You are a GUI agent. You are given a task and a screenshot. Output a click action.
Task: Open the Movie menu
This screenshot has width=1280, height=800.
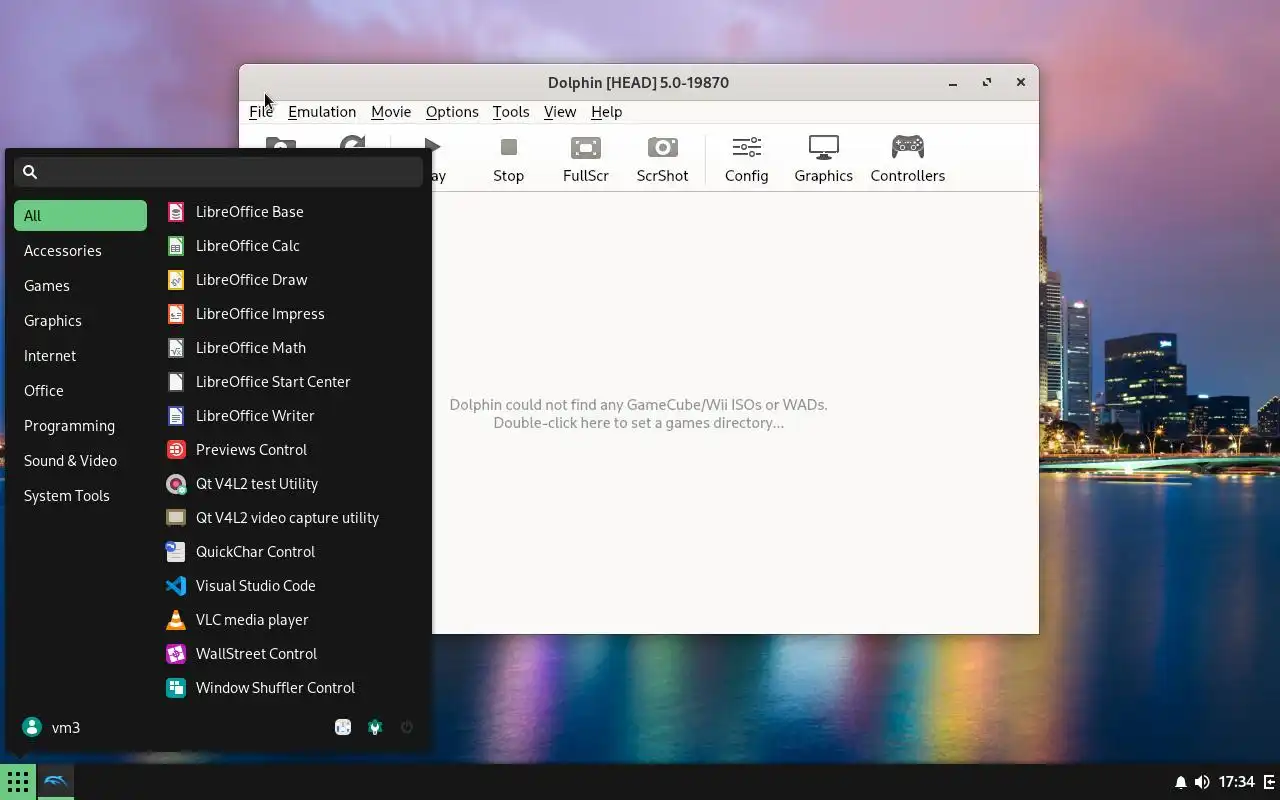(x=391, y=112)
